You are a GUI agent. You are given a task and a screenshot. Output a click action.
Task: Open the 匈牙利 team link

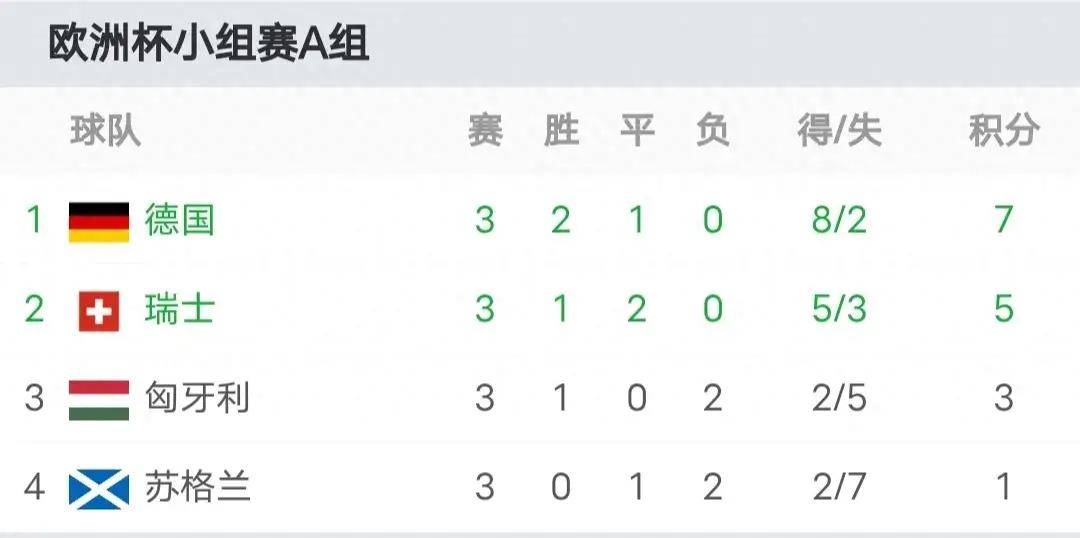tap(197, 398)
